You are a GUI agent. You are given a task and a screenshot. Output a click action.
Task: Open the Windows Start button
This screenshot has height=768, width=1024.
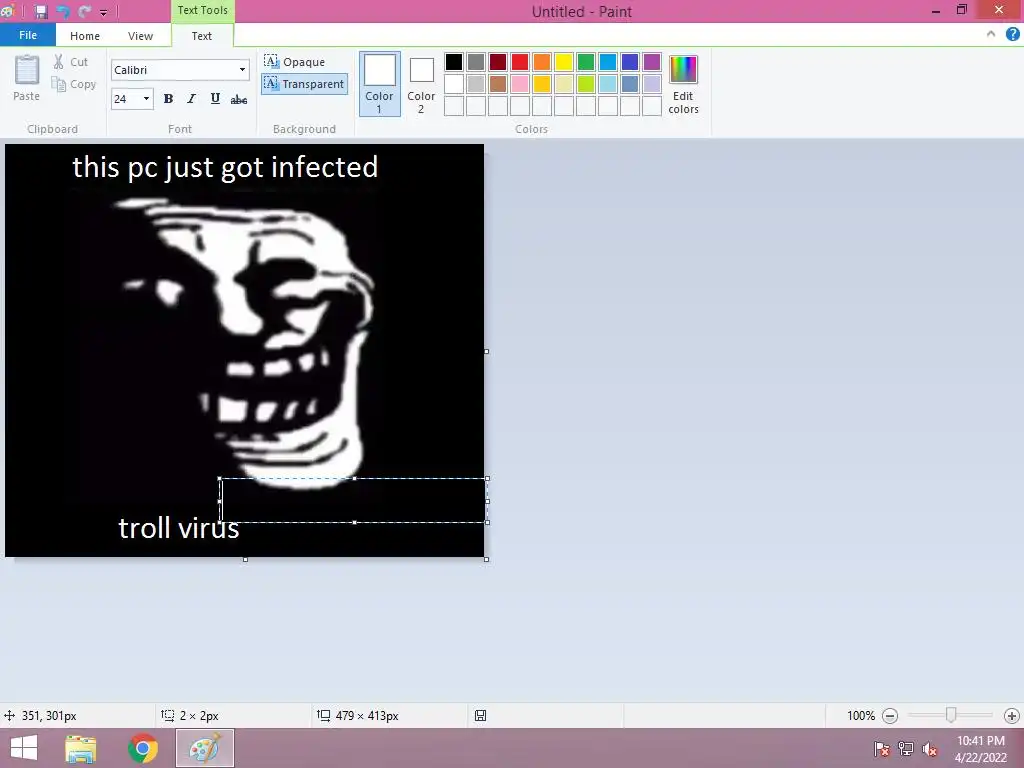coord(24,748)
